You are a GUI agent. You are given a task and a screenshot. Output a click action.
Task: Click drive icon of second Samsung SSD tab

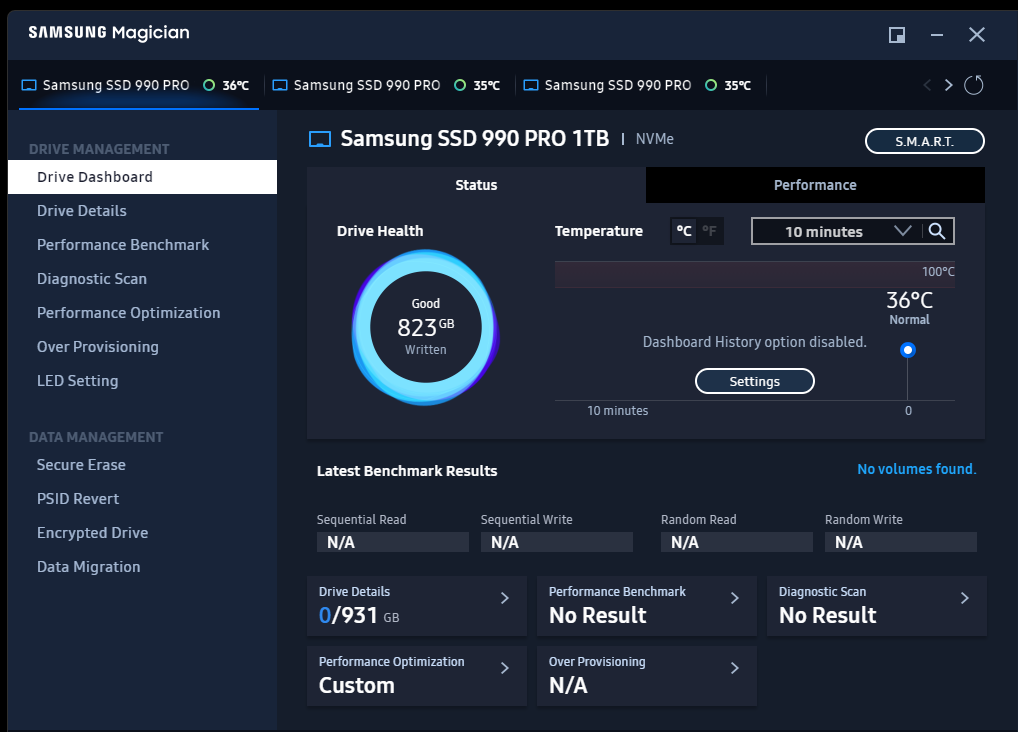(x=280, y=85)
